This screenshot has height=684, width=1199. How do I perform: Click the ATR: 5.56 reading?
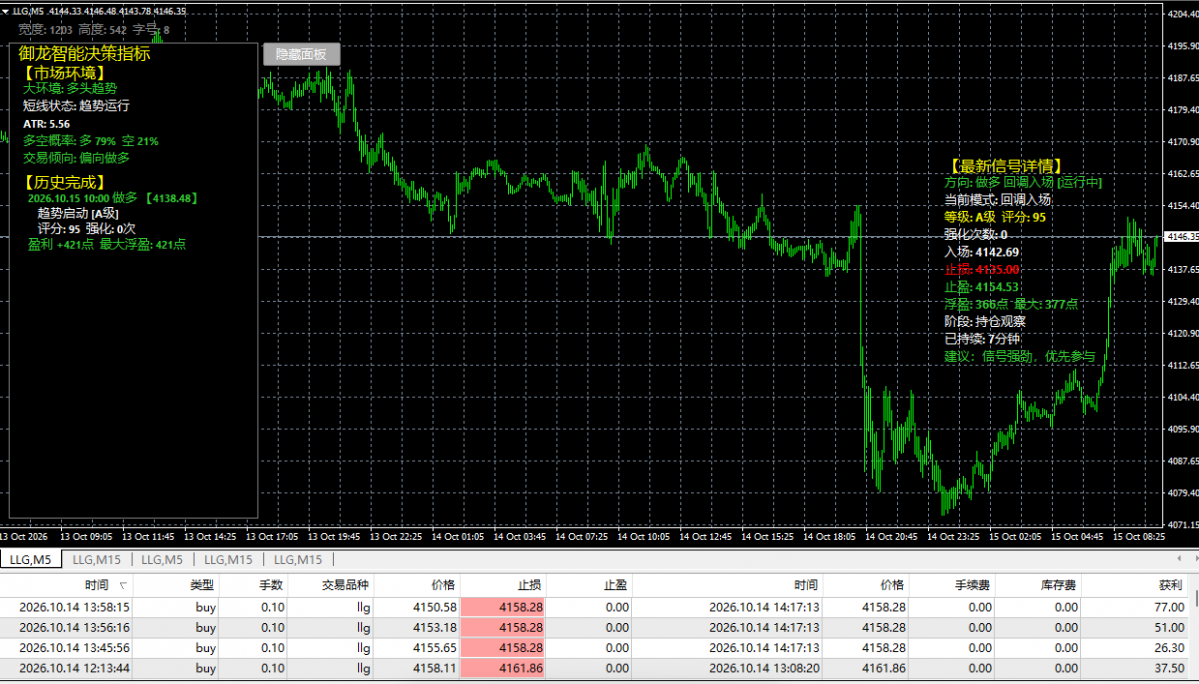[46, 124]
